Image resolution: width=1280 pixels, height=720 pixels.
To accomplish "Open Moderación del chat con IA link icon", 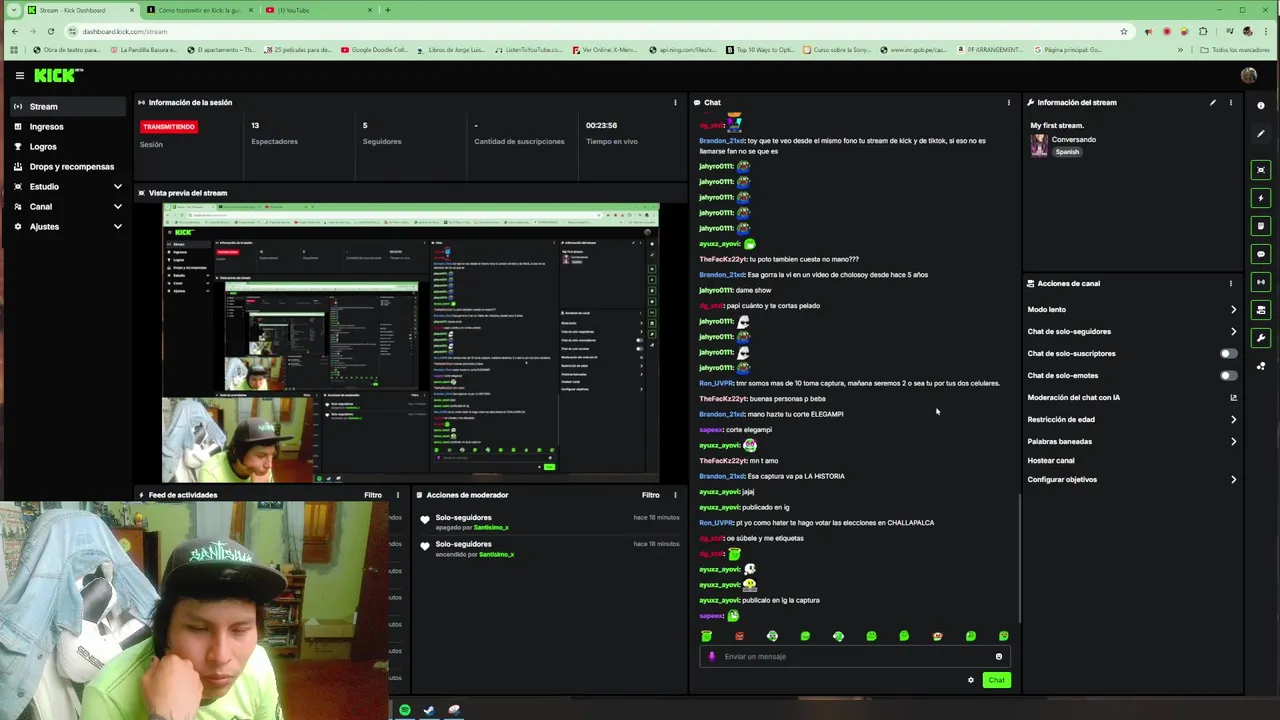I will (x=1233, y=397).
